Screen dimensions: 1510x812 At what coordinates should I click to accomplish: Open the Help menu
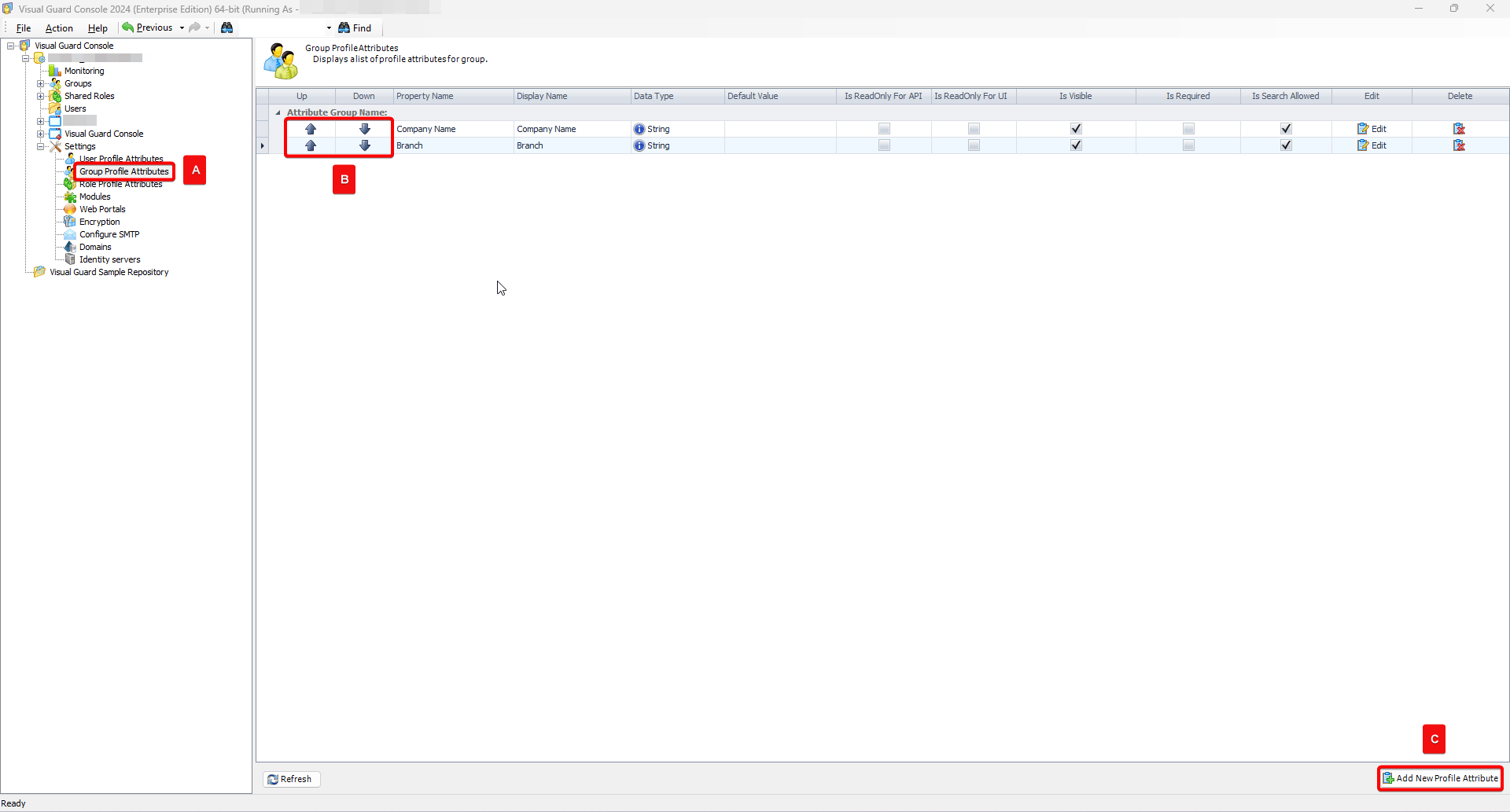[98, 28]
